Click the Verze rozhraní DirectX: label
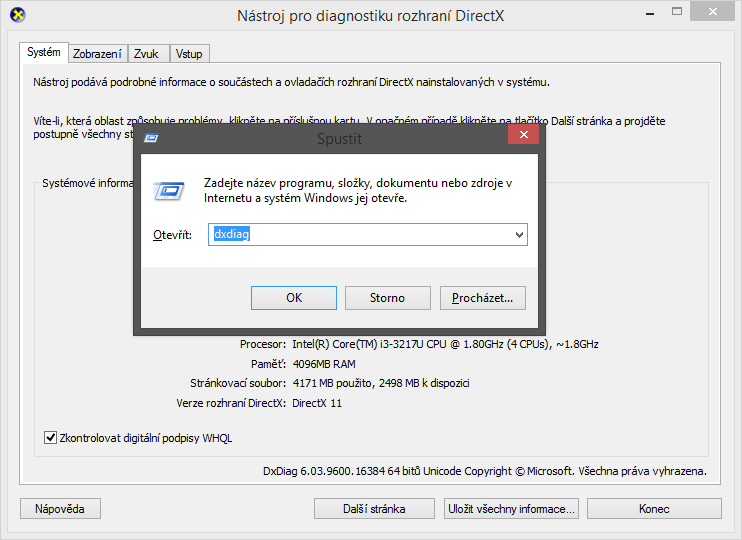The width and height of the screenshot is (742, 540). (x=231, y=403)
